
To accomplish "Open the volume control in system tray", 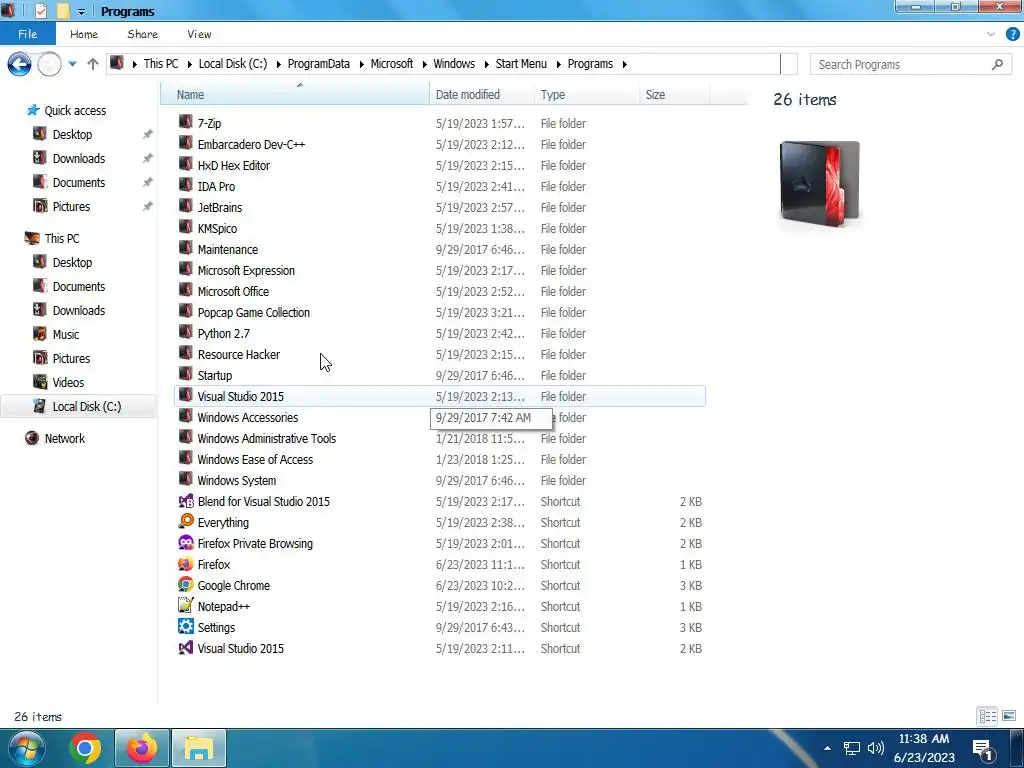I will pyautogui.click(x=875, y=748).
